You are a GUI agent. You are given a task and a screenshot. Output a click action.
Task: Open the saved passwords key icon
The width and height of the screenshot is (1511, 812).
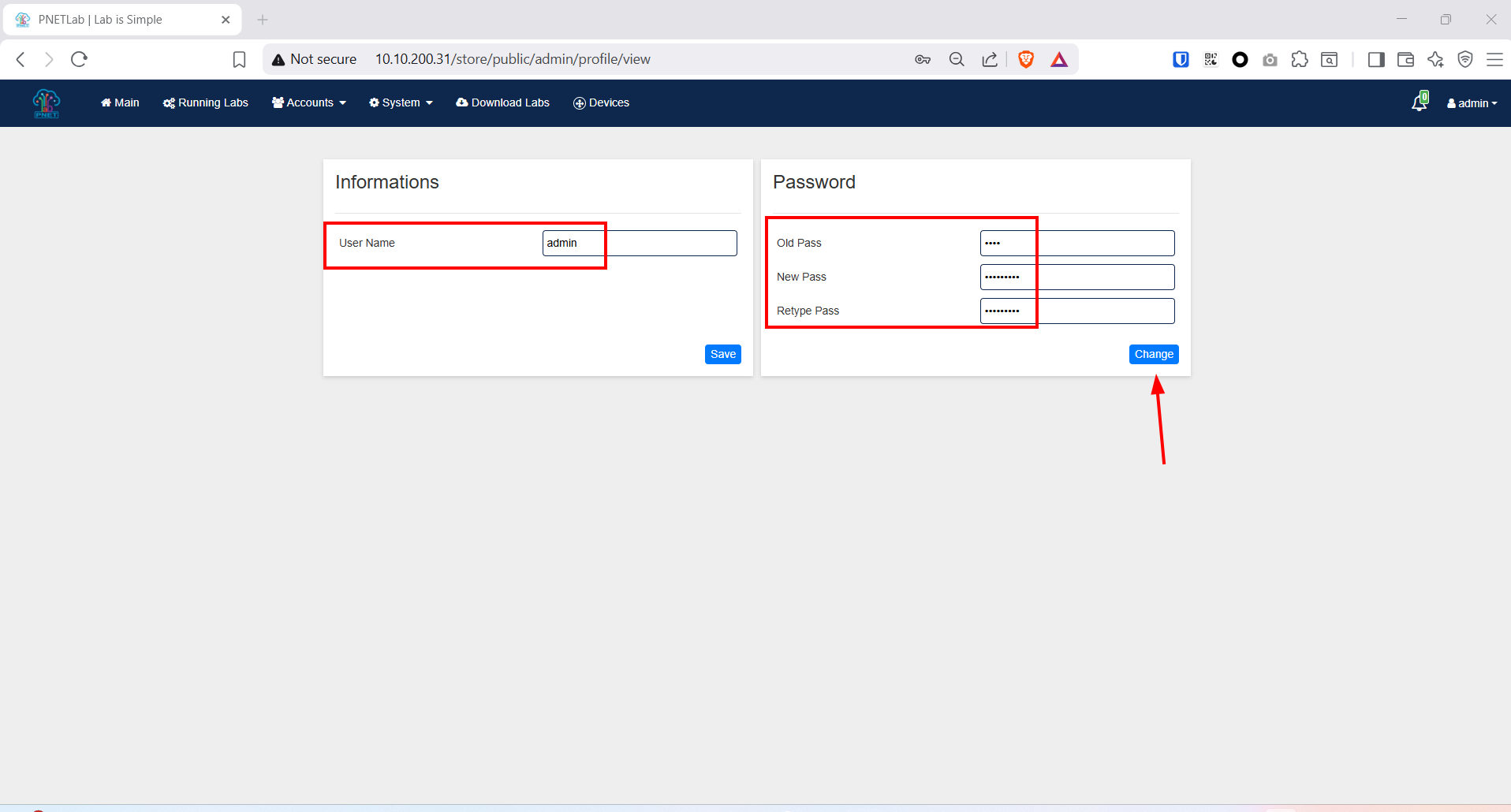pos(923,60)
